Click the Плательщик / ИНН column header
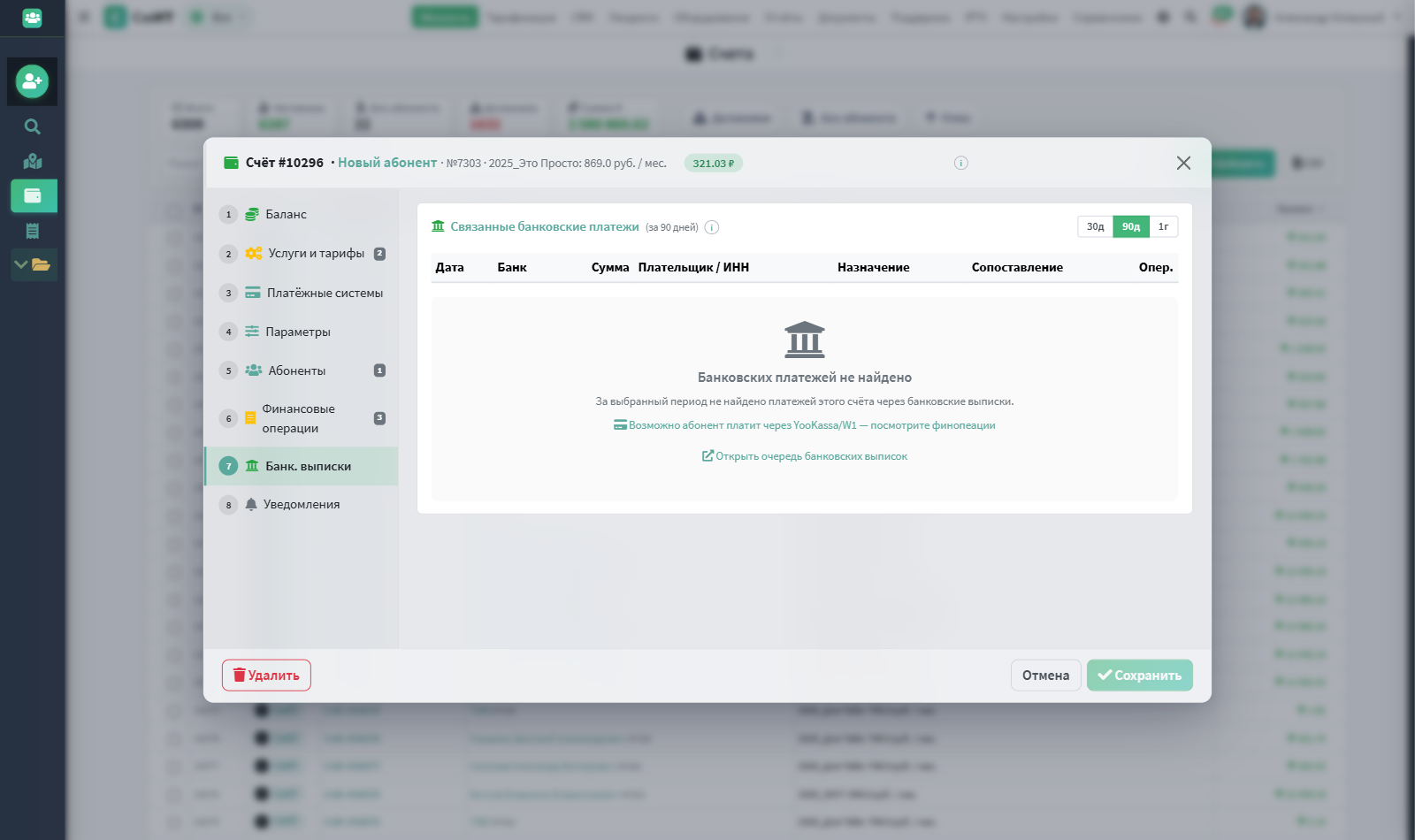The width and height of the screenshot is (1415, 840). [693, 267]
